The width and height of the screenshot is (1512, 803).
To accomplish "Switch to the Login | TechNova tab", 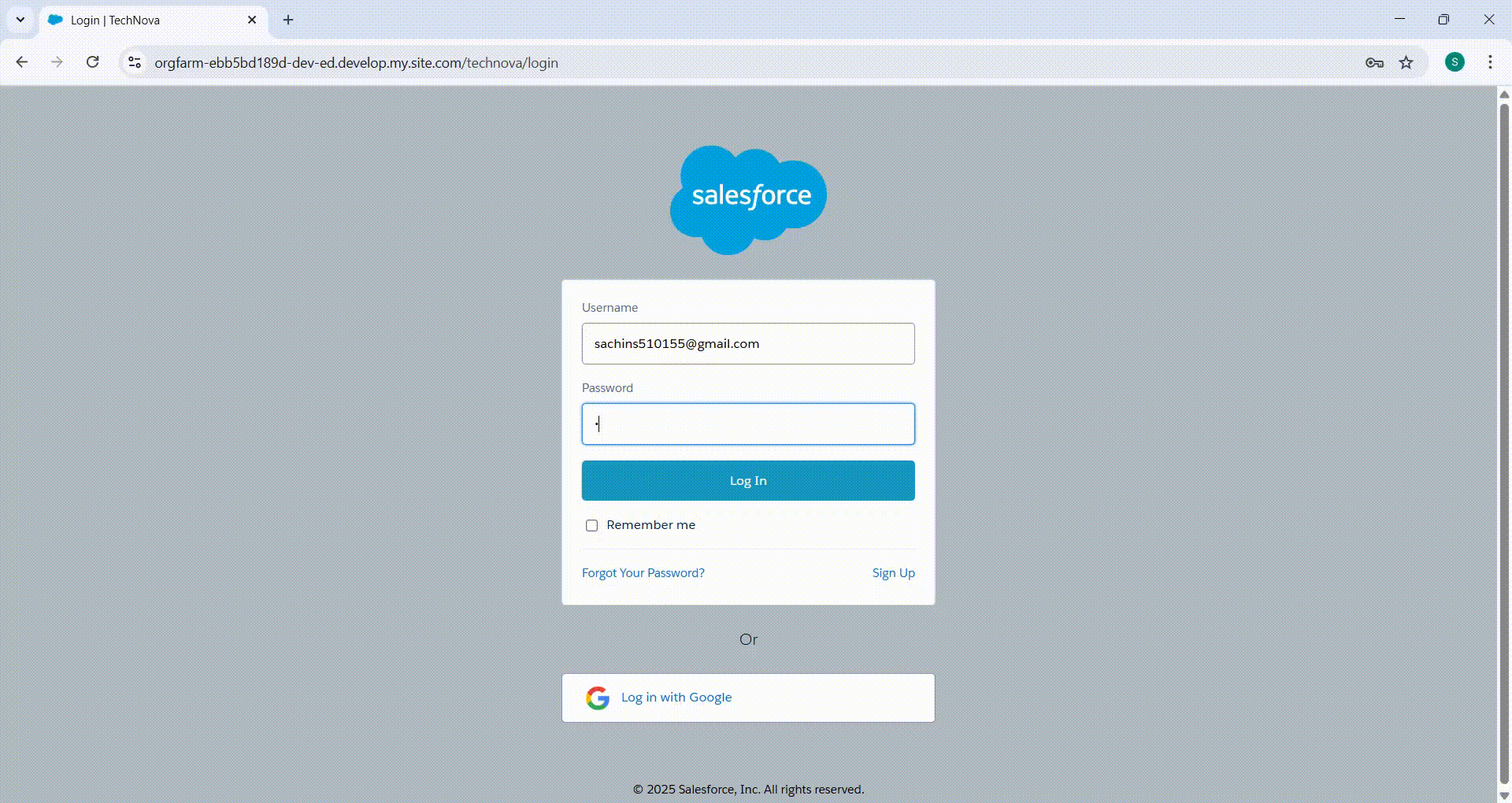I will tap(142, 20).
